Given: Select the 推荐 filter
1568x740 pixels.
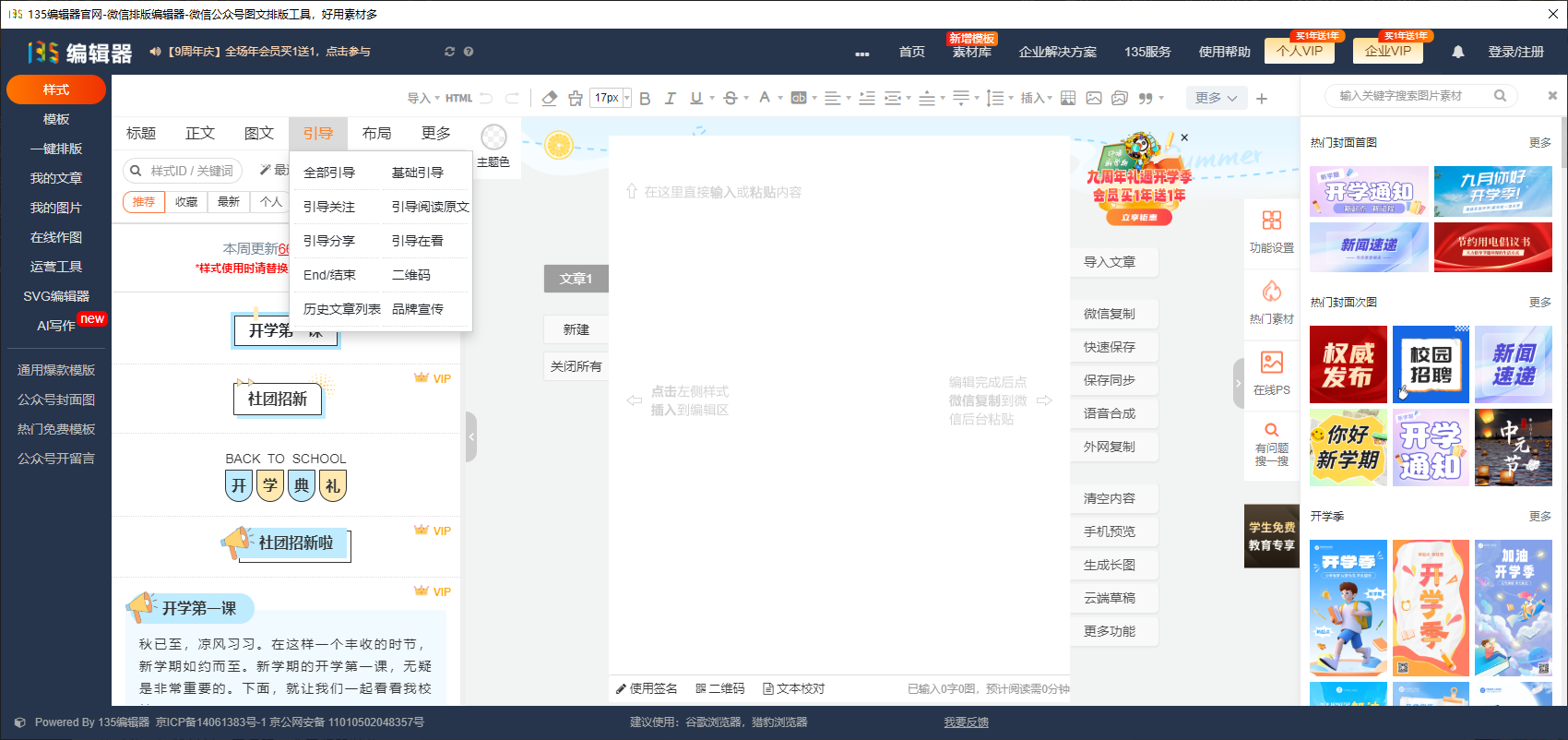Looking at the screenshot, I should coord(144,202).
